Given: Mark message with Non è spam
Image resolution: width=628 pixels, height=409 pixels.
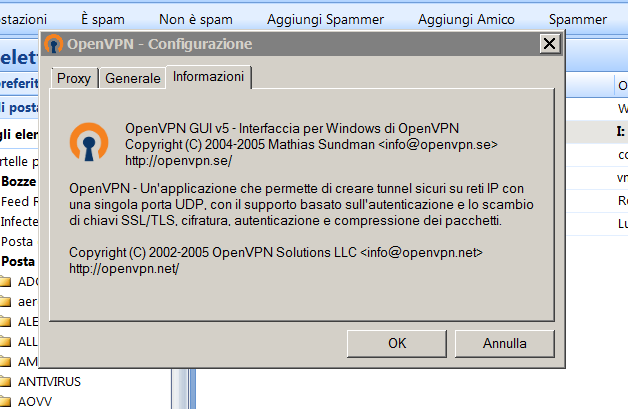Looking at the screenshot, I should point(194,19).
